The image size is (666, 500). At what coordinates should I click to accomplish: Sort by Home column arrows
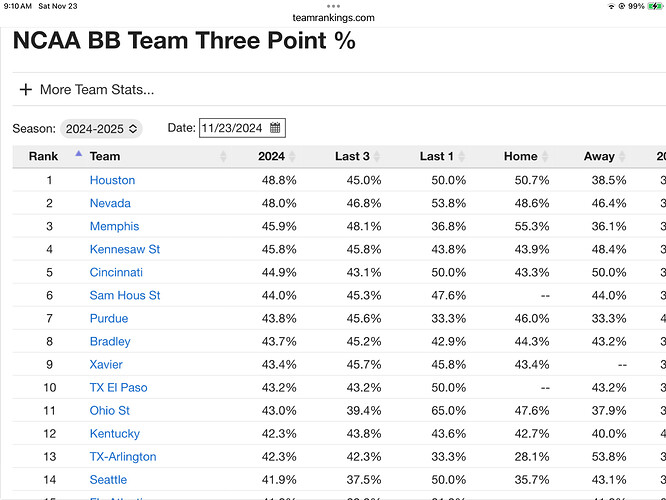point(545,156)
